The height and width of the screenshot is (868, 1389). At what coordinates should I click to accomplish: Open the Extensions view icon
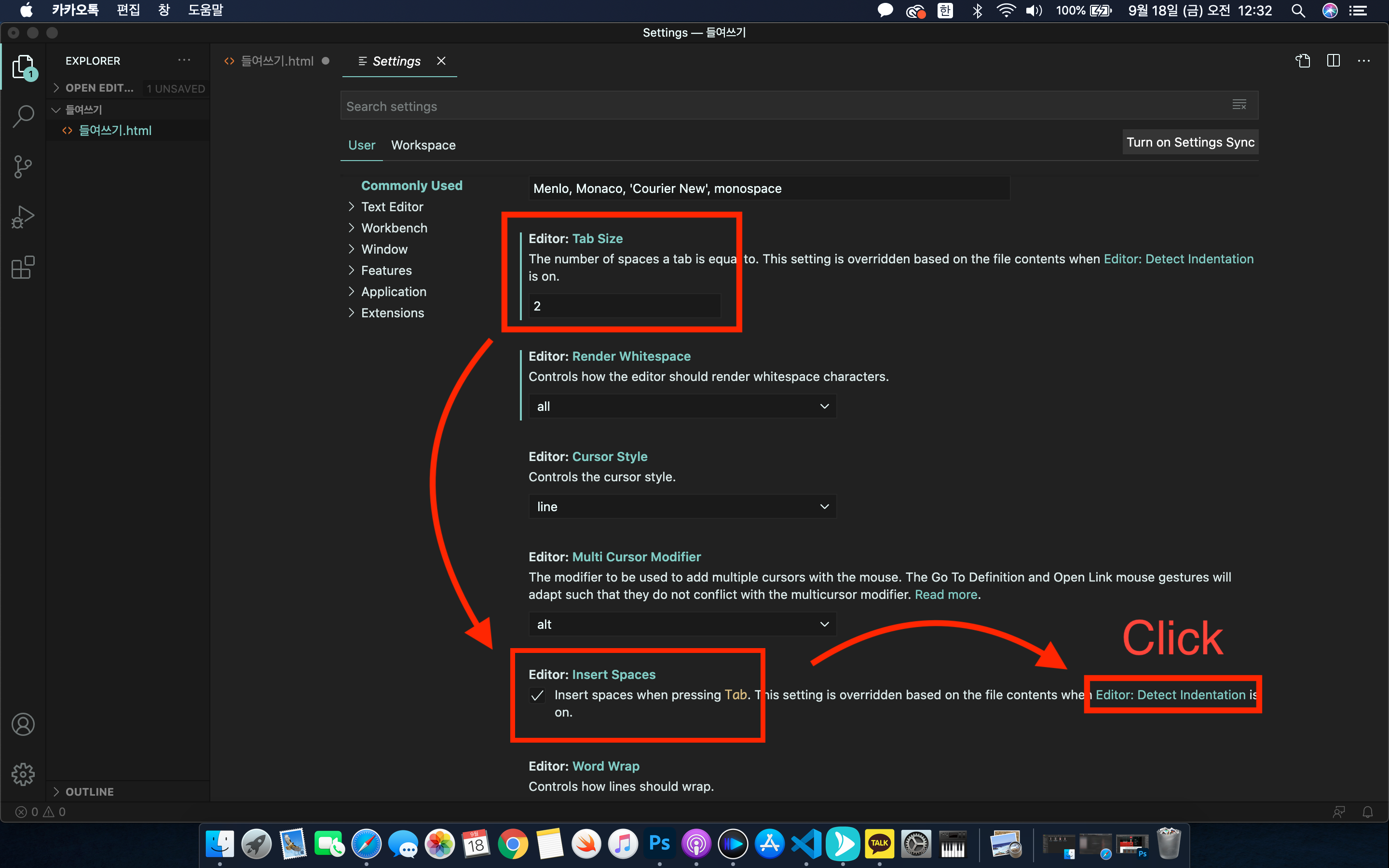pos(23,268)
